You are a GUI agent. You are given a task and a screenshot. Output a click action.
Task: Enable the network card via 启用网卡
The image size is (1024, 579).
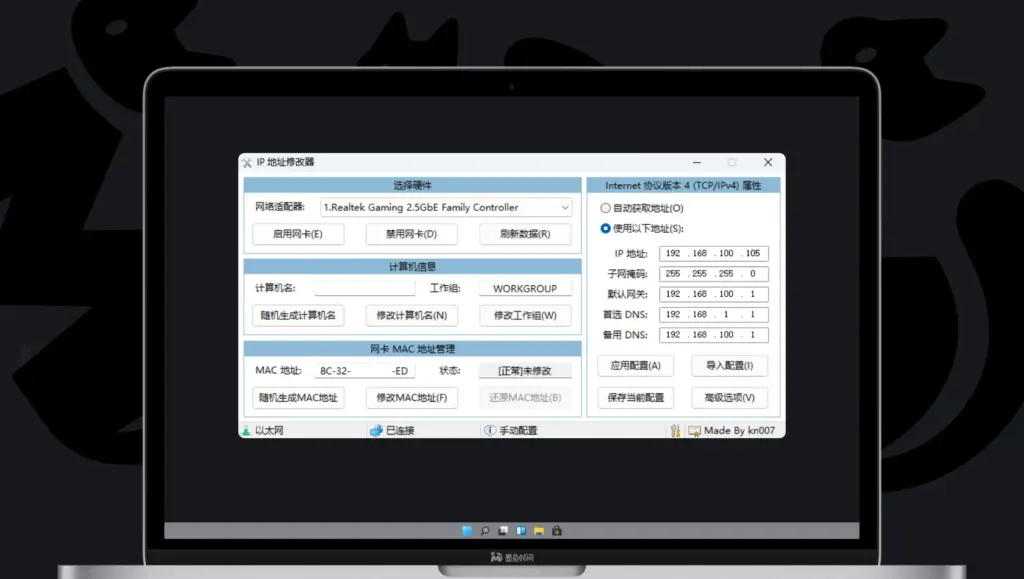click(298, 234)
